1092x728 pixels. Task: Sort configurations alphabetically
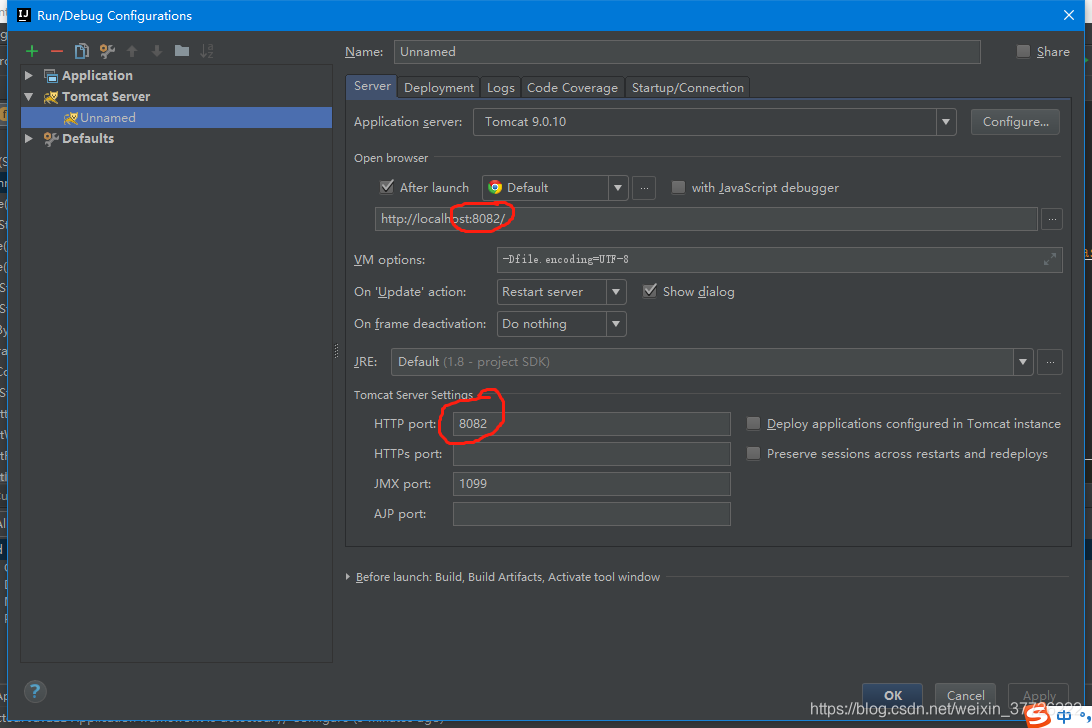207,51
